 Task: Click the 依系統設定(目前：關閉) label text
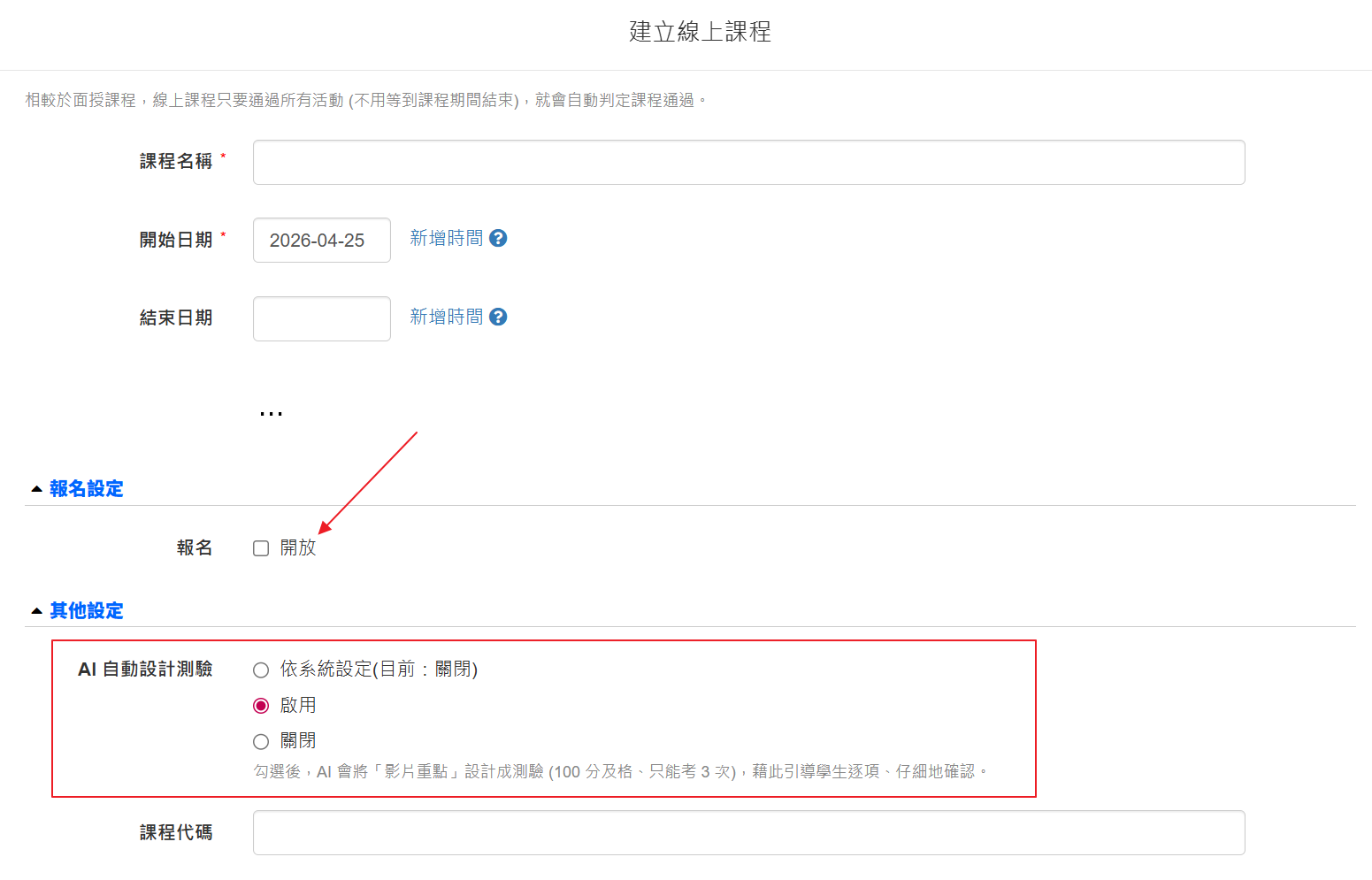379,670
